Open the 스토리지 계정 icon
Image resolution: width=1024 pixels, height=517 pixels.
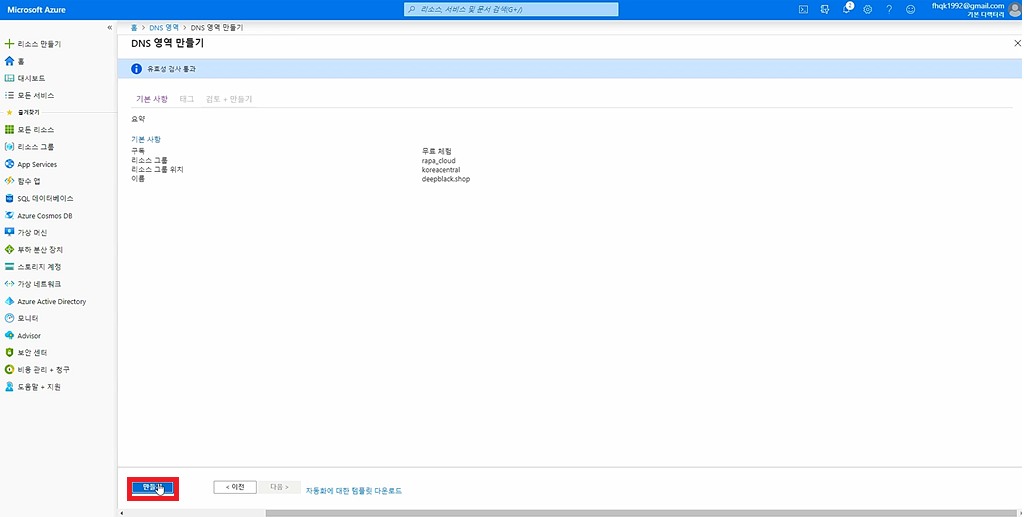coord(9,266)
